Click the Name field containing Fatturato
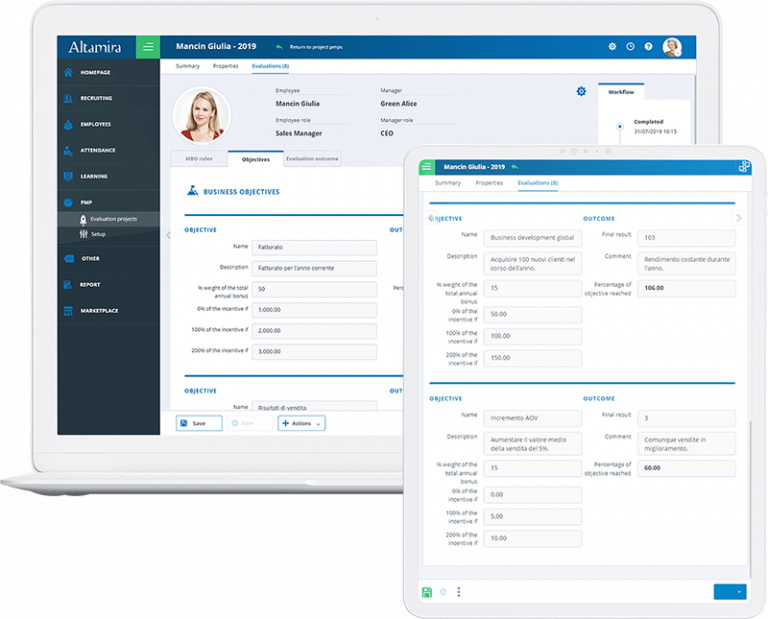 tap(314, 248)
